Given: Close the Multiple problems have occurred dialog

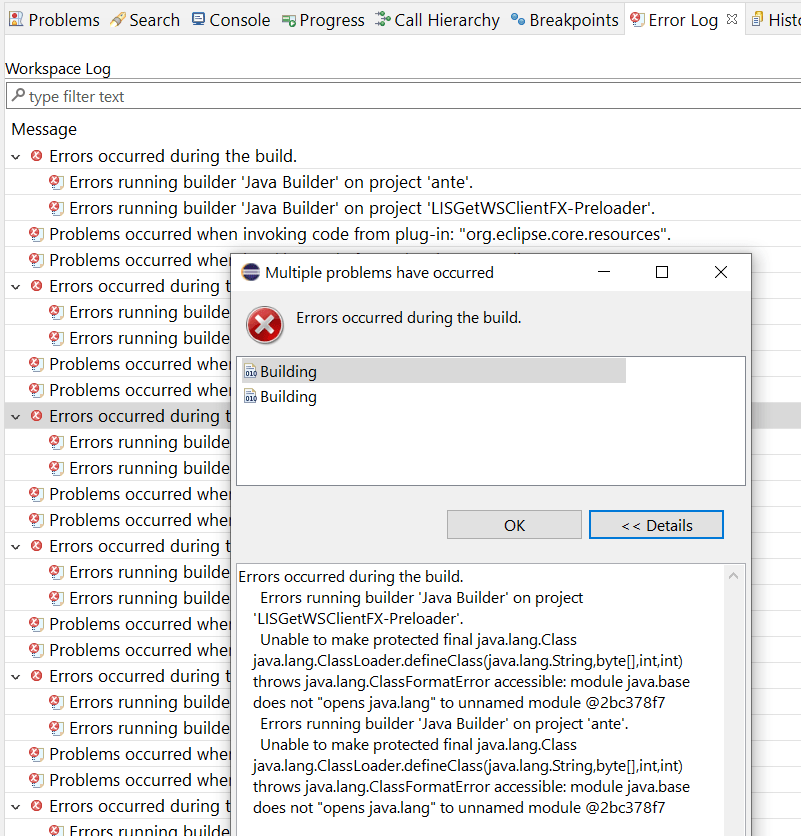Looking at the screenshot, I should tap(721, 272).
